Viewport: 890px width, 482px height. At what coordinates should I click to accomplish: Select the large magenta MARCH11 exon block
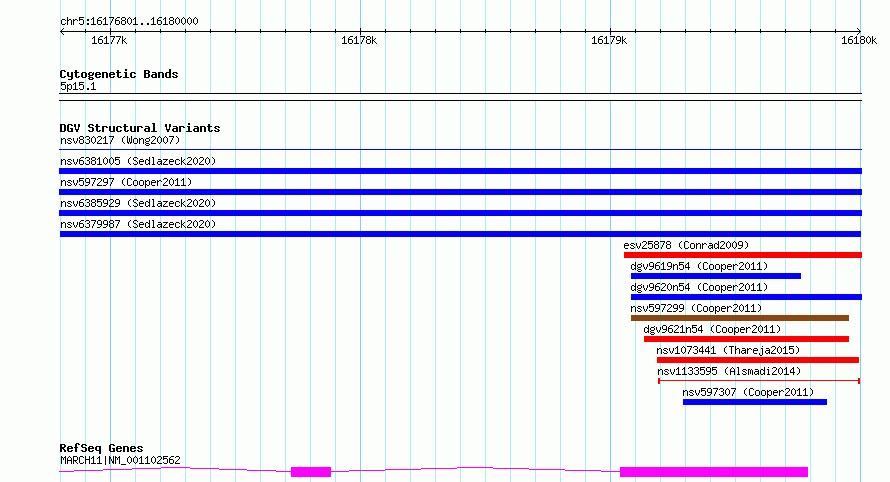tap(714, 472)
